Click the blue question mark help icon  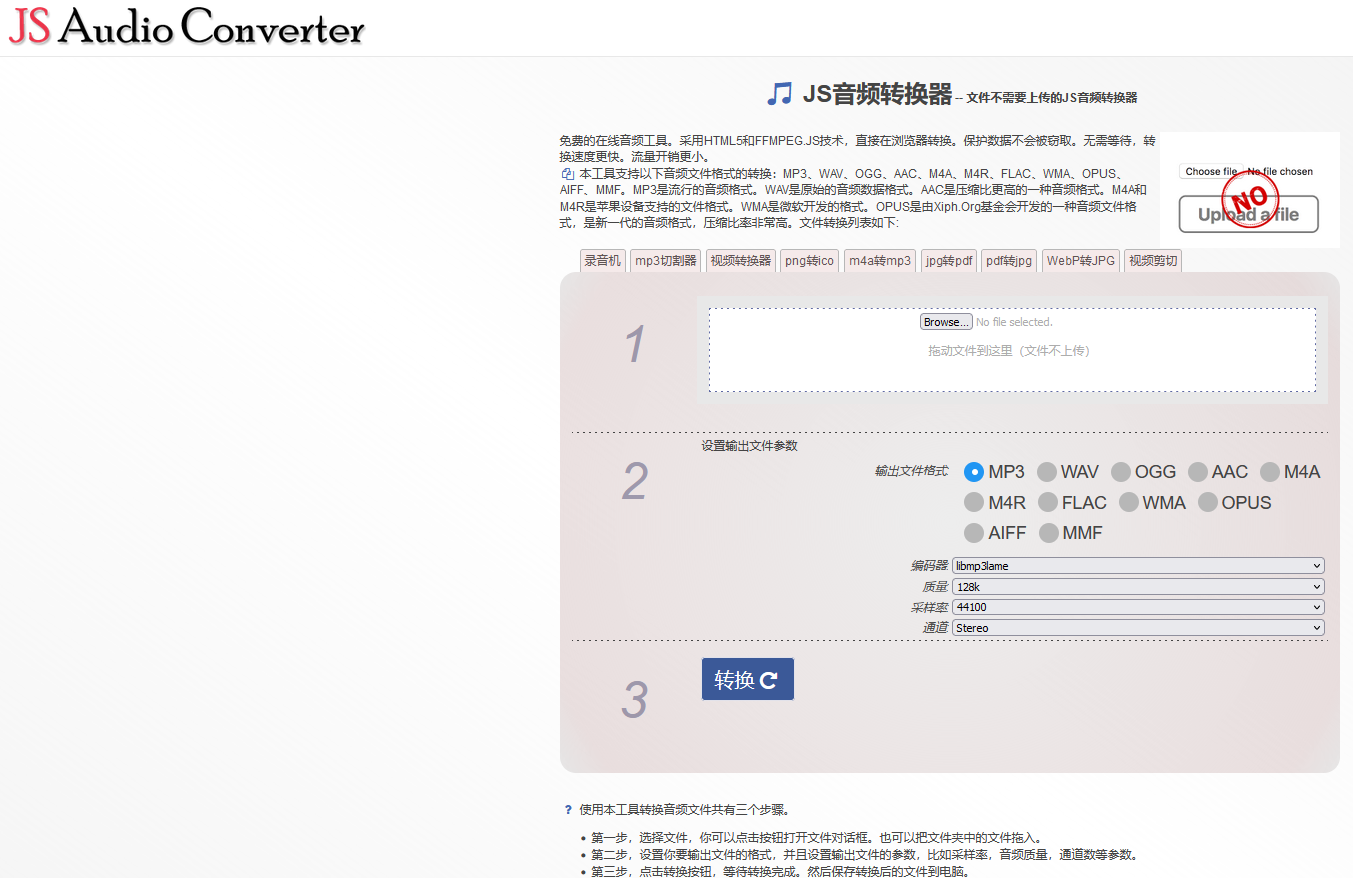pyautogui.click(x=568, y=810)
